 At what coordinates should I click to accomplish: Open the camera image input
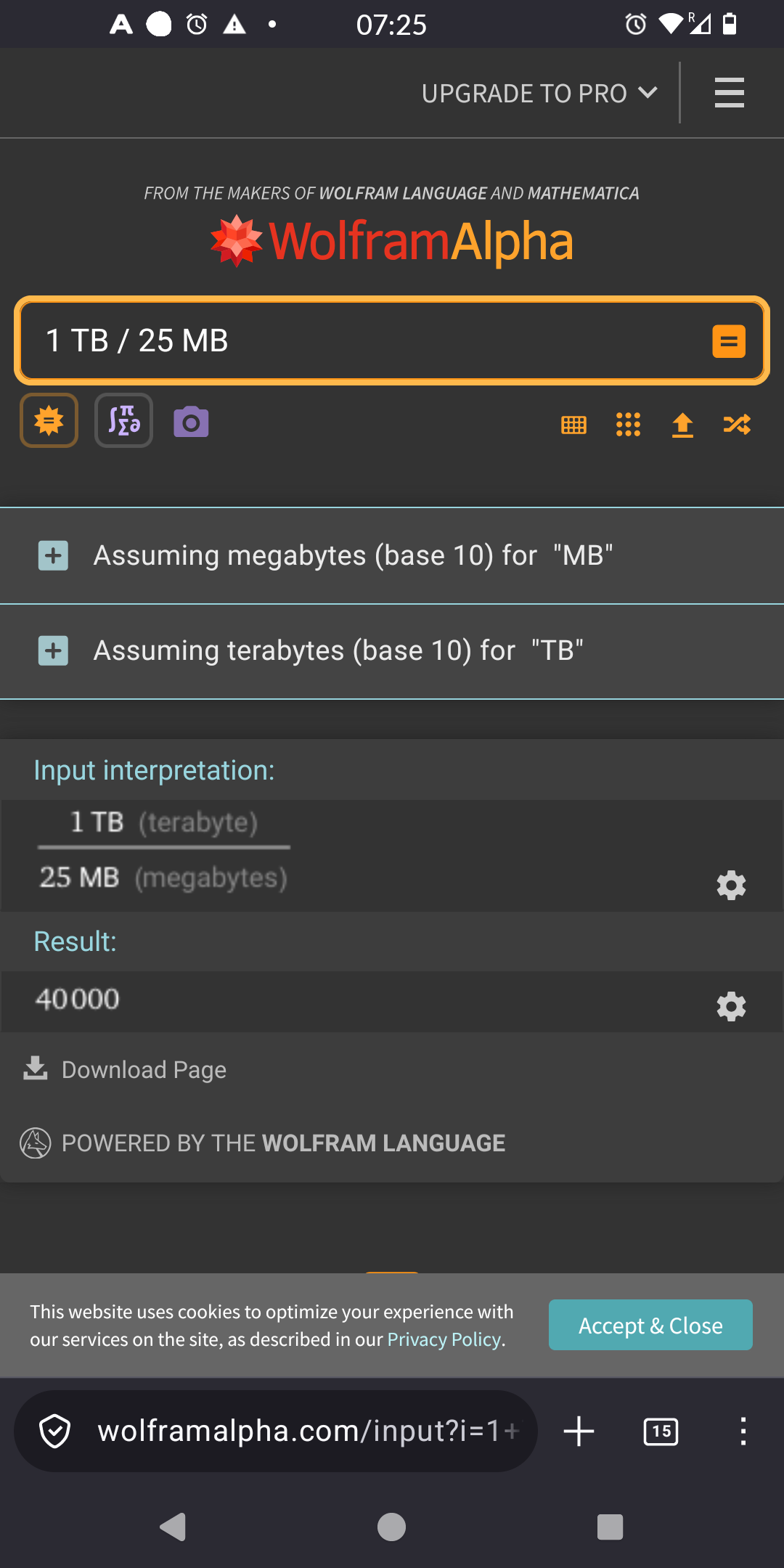click(x=191, y=422)
